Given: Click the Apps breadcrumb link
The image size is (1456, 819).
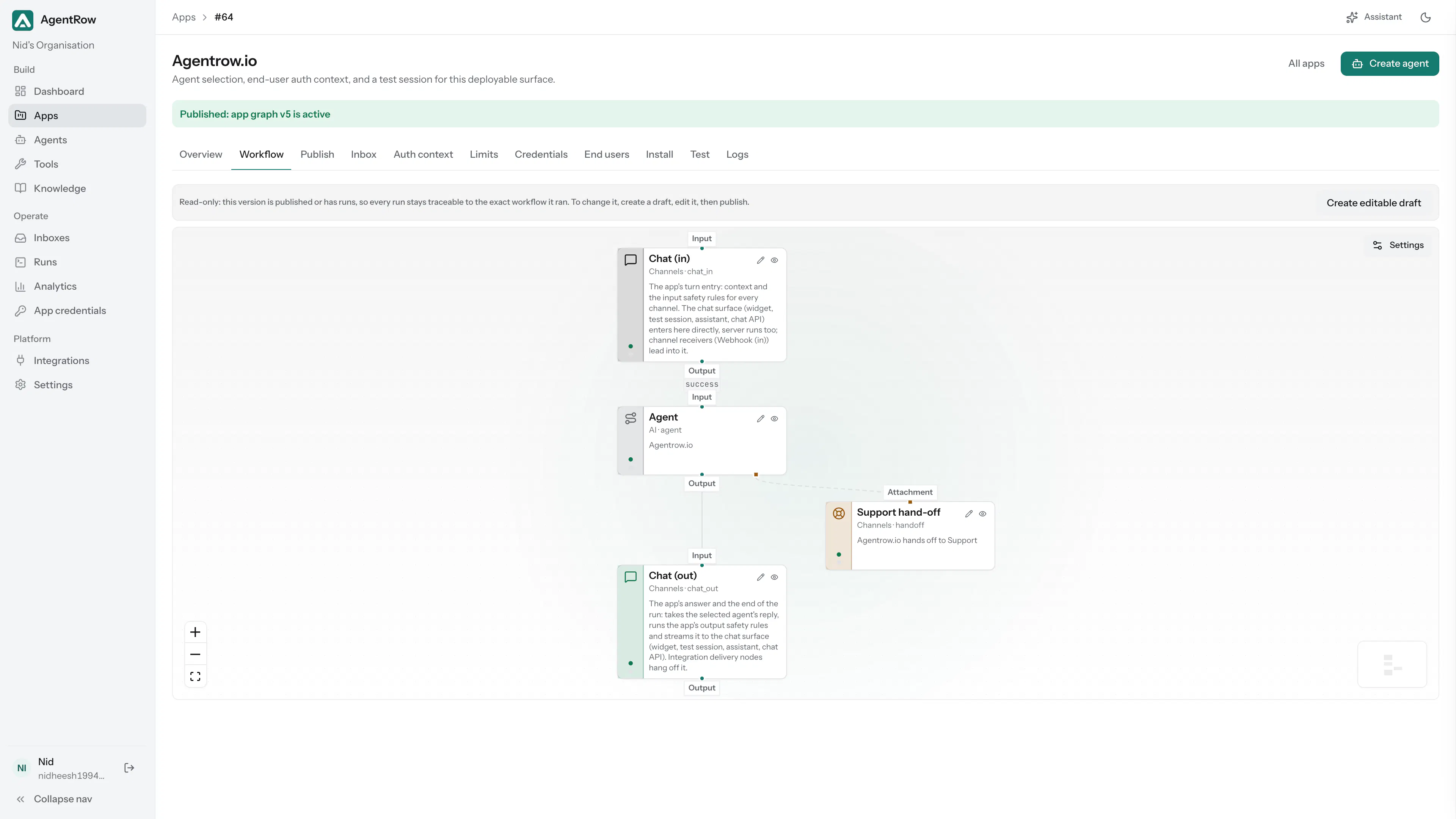Looking at the screenshot, I should click(184, 17).
